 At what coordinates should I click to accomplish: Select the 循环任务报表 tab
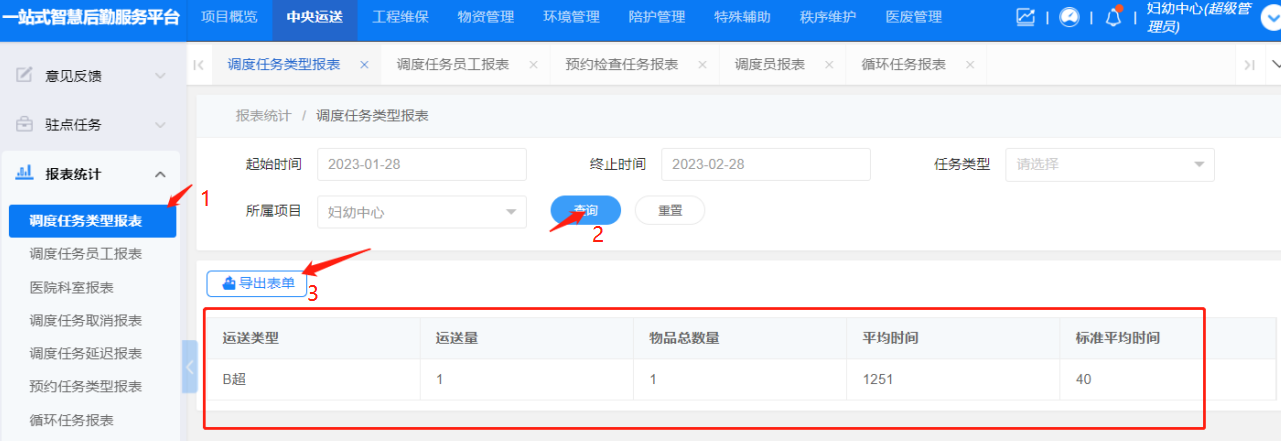coord(904,64)
